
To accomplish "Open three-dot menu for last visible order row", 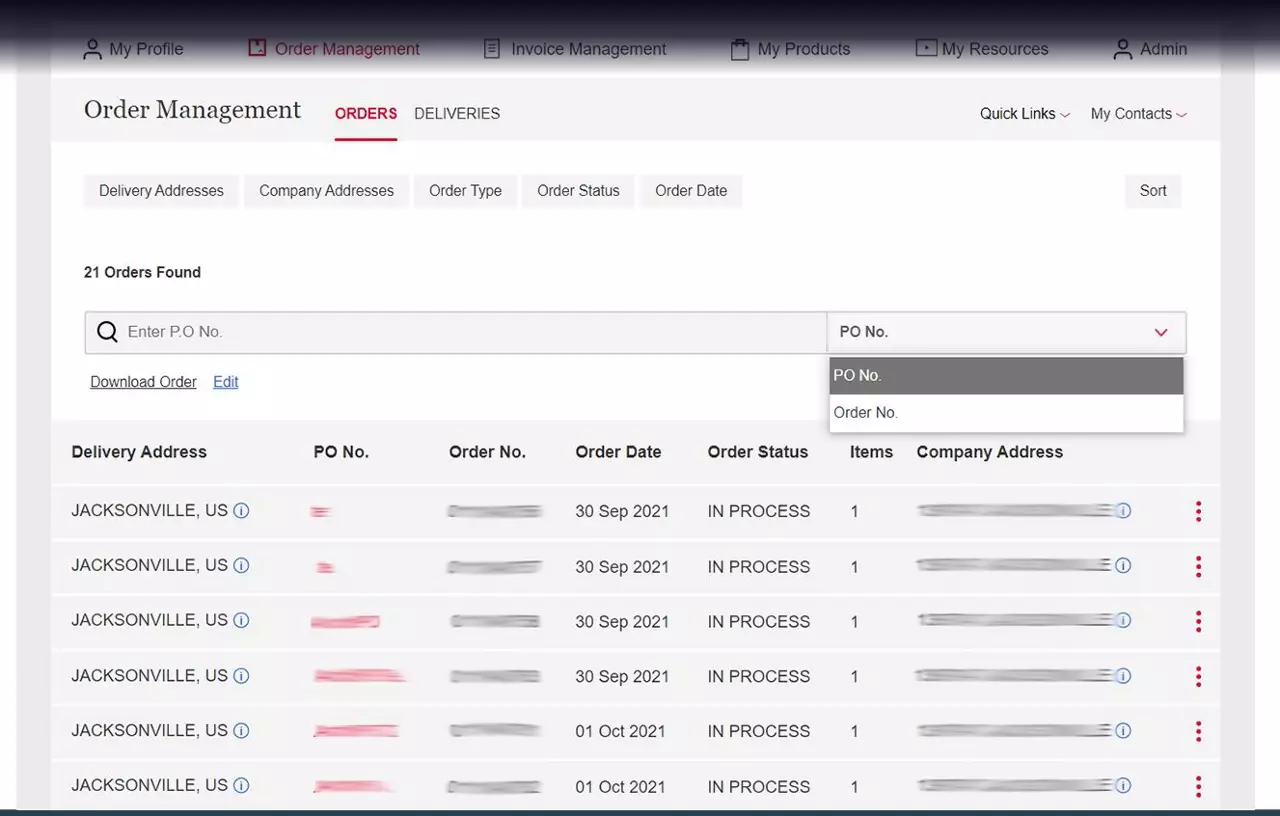I will [1197, 787].
